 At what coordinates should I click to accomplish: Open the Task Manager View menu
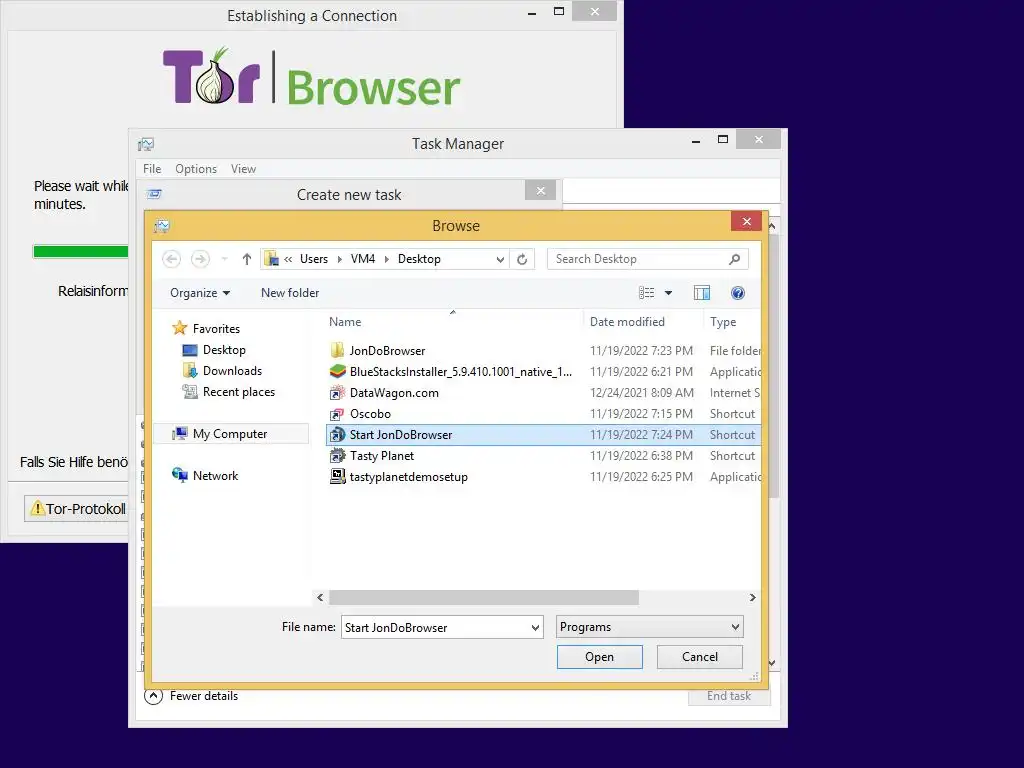coord(243,168)
